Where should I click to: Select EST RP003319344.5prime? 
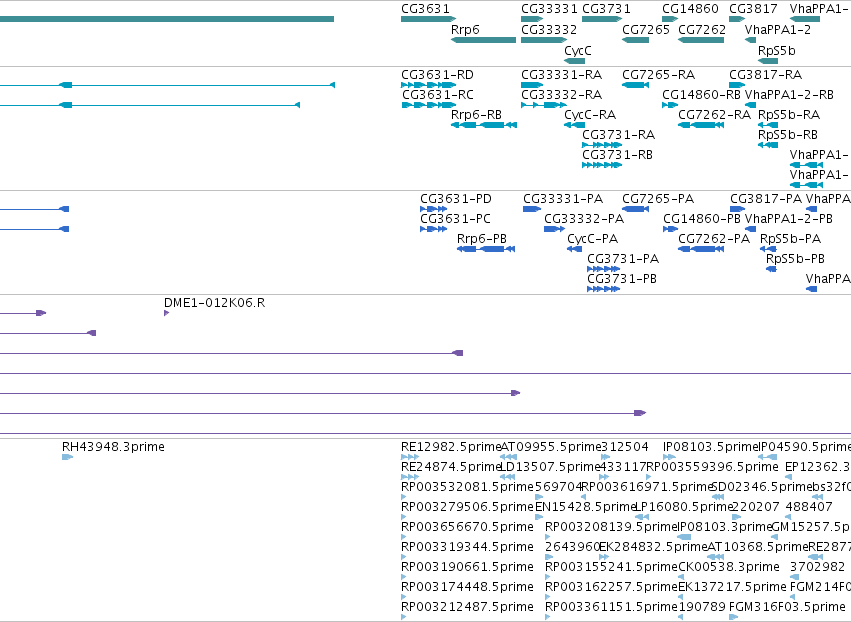coord(467,547)
